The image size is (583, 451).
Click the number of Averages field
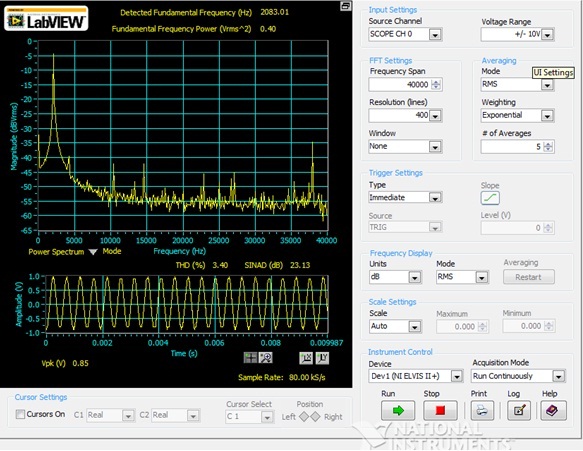coord(512,147)
